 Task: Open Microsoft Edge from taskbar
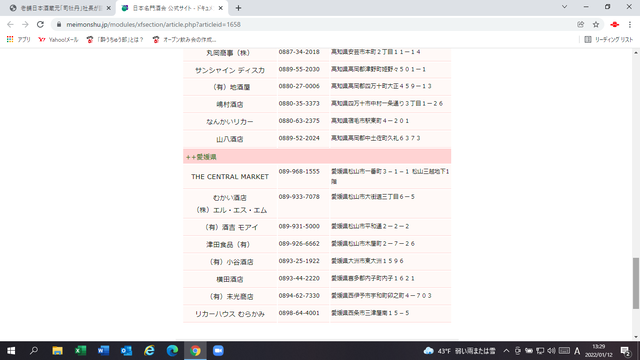coord(172,351)
